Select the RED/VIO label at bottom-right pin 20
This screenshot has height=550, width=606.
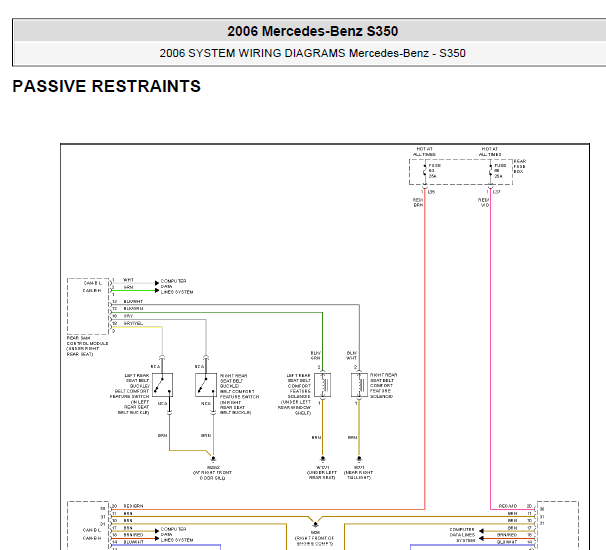508,506
